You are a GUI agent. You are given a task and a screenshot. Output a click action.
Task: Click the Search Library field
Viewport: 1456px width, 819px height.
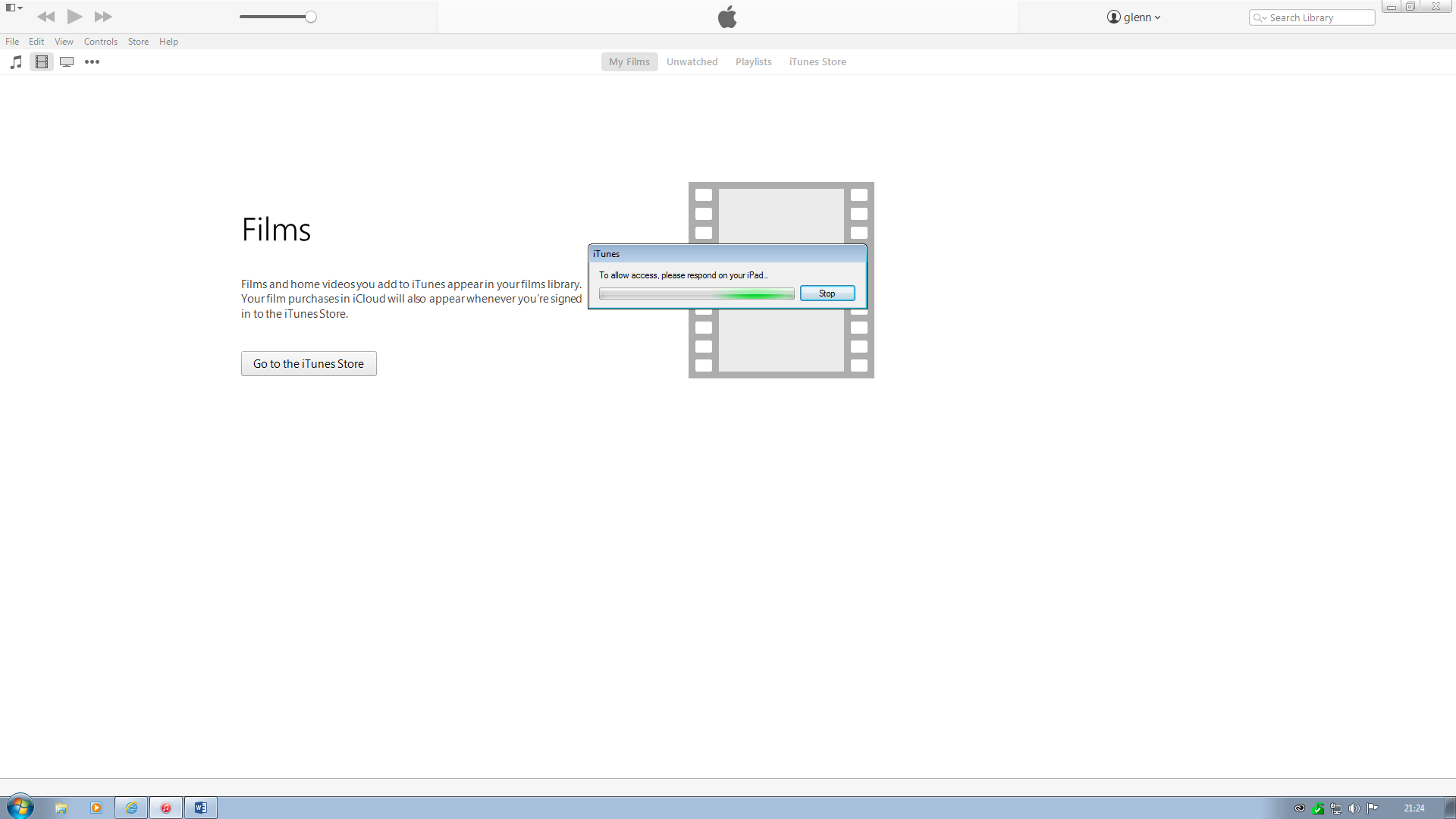[1319, 18]
